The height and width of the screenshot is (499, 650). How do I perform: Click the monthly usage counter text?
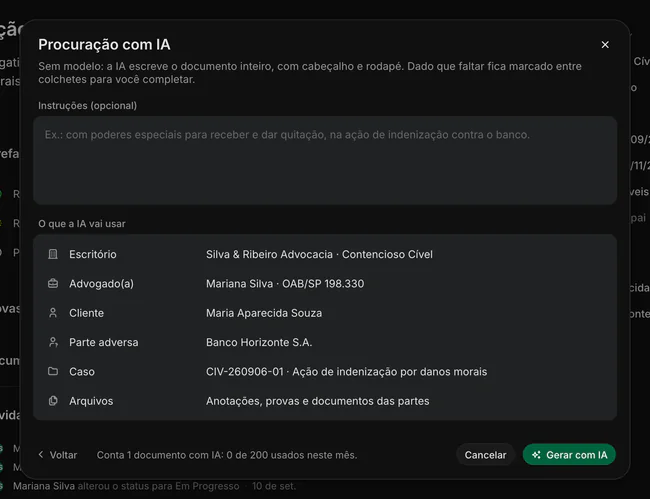(x=227, y=455)
